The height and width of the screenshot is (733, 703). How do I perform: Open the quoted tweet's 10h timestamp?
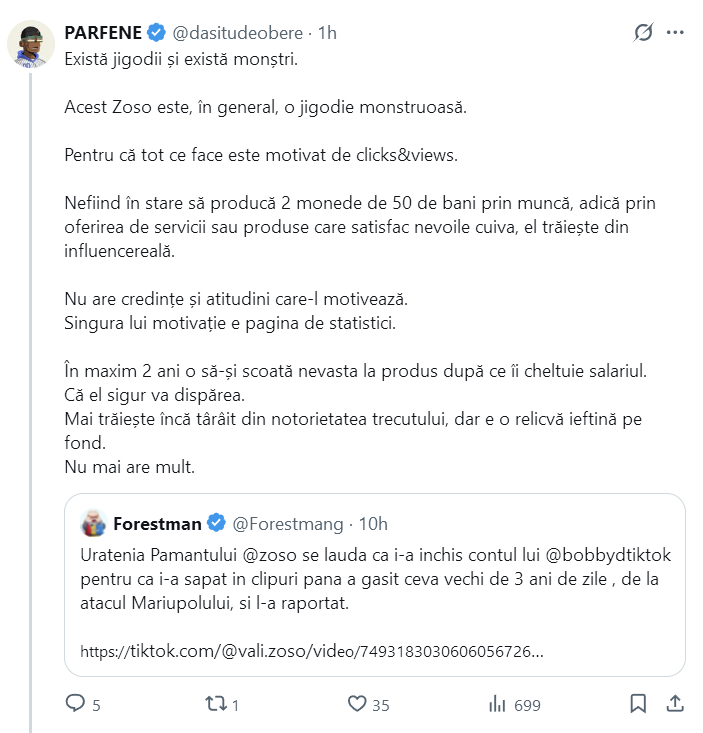(373, 523)
